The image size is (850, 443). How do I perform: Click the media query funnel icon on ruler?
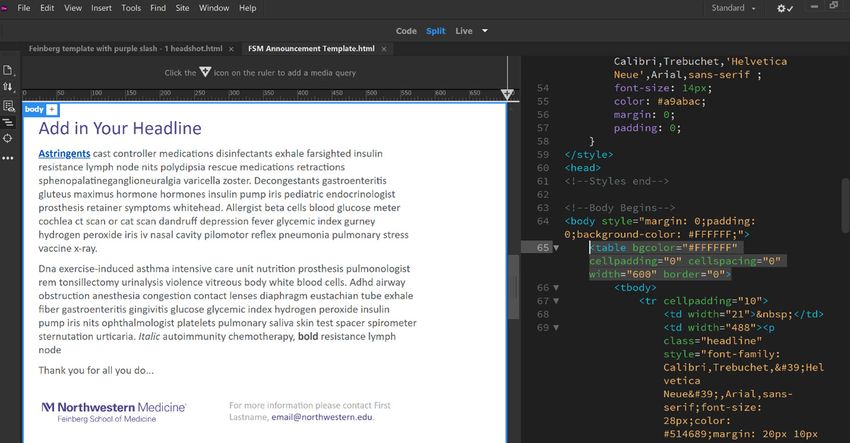(x=507, y=94)
